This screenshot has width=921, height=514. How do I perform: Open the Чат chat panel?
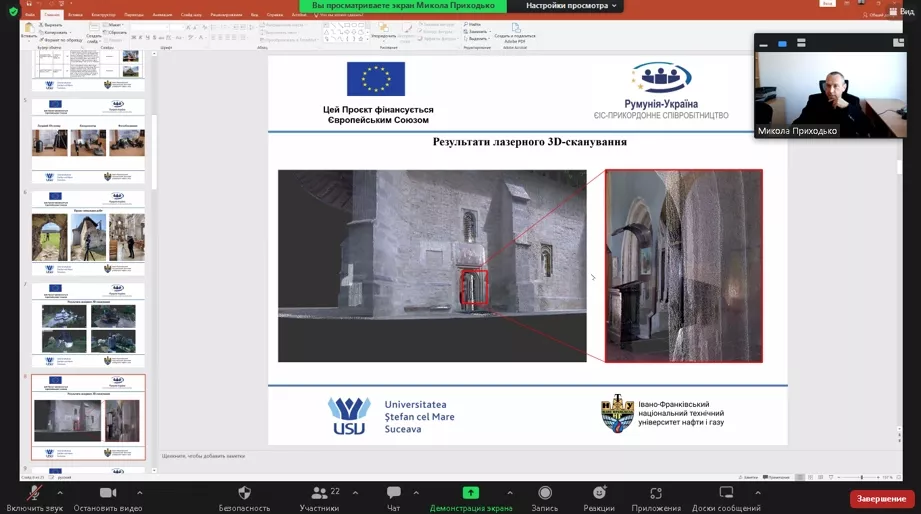pos(393,493)
